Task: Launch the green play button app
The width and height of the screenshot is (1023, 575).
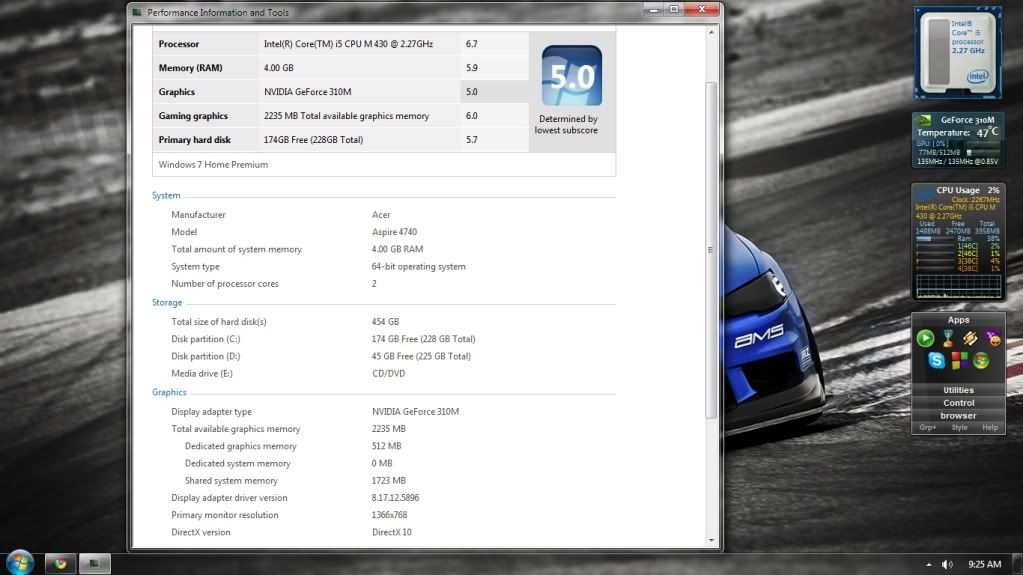Action: point(925,338)
